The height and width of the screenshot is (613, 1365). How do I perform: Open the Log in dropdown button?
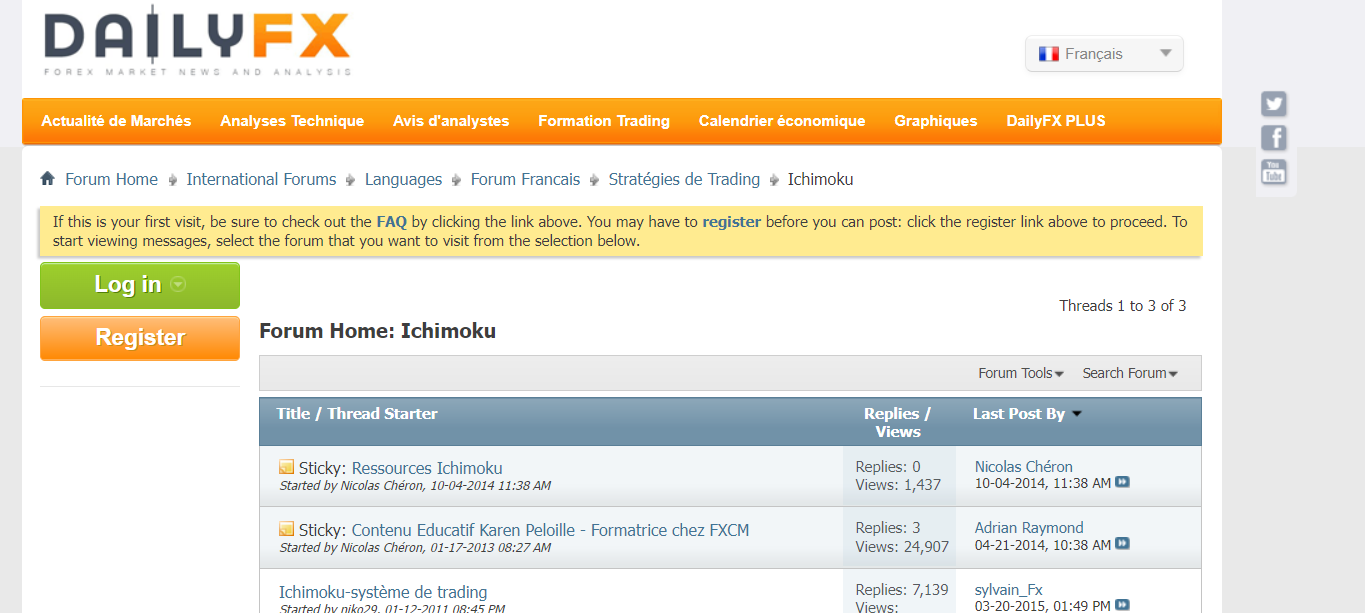(140, 285)
